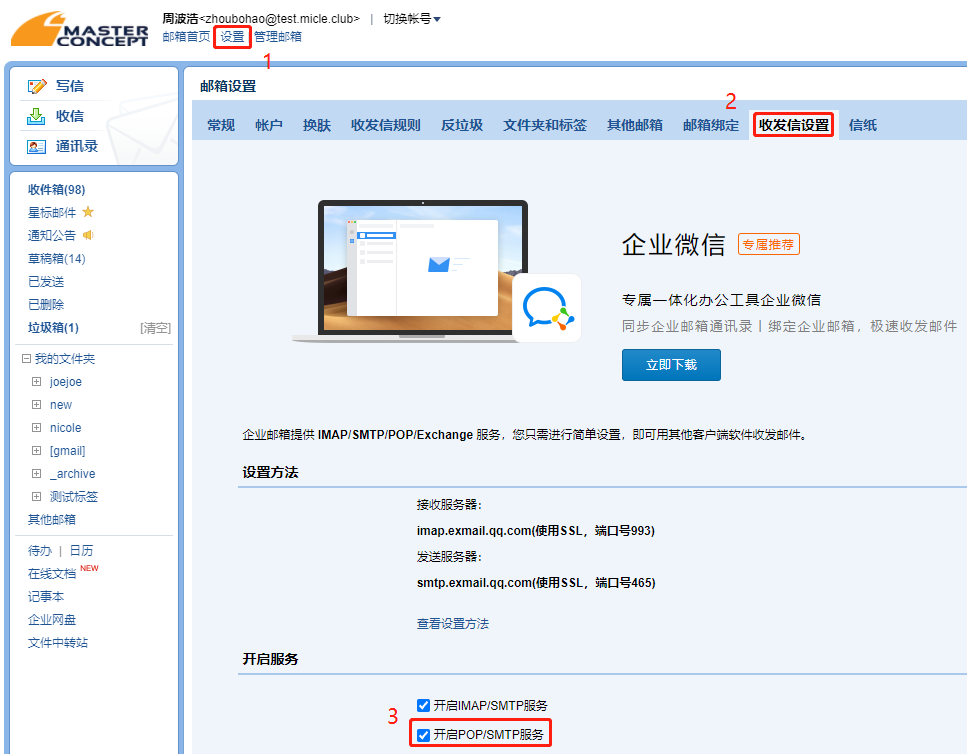967x754 pixels.
Task: Toggle the 开启POP/SMTP服务 checkbox
Action: pyautogui.click(x=423, y=735)
